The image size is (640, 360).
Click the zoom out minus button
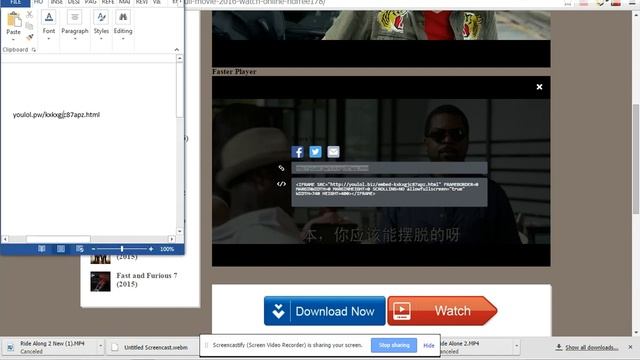93,249
